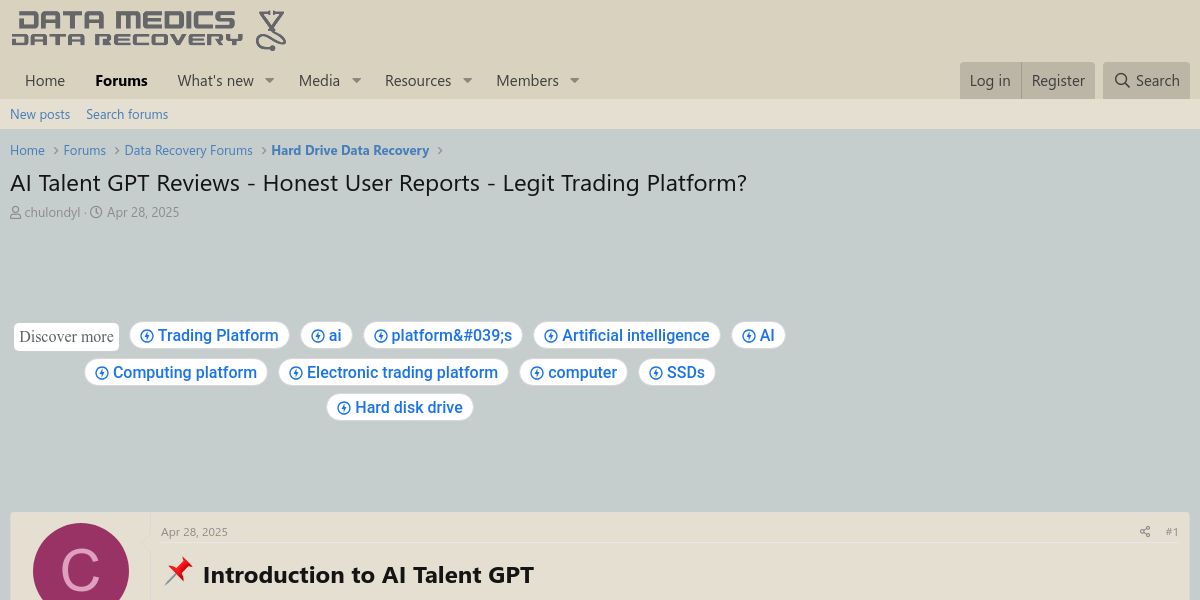The width and height of the screenshot is (1200, 600).
Task: Expand the Media dropdown arrow
Action: click(x=356, y=81)
